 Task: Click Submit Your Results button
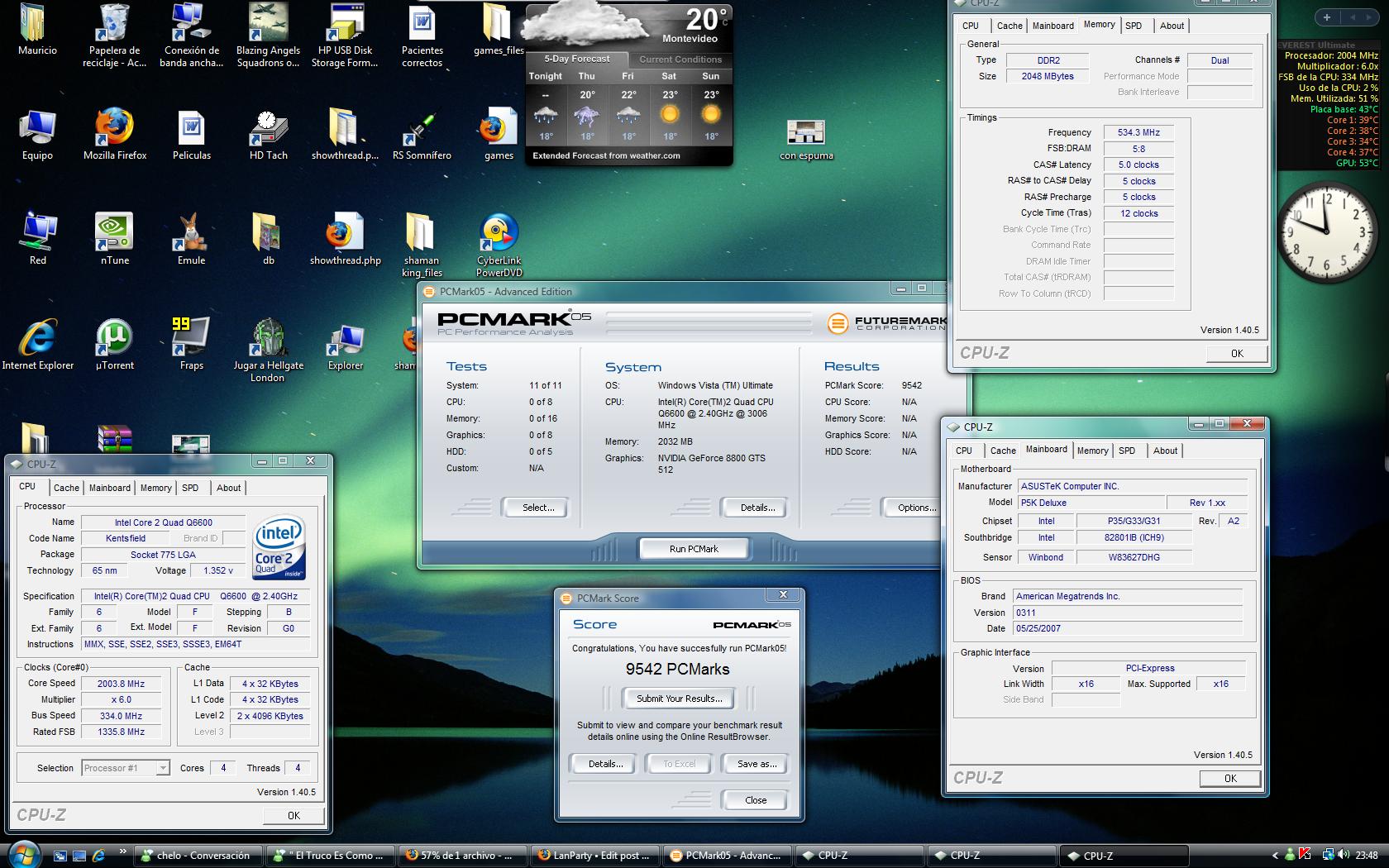(x=680, y=699)
